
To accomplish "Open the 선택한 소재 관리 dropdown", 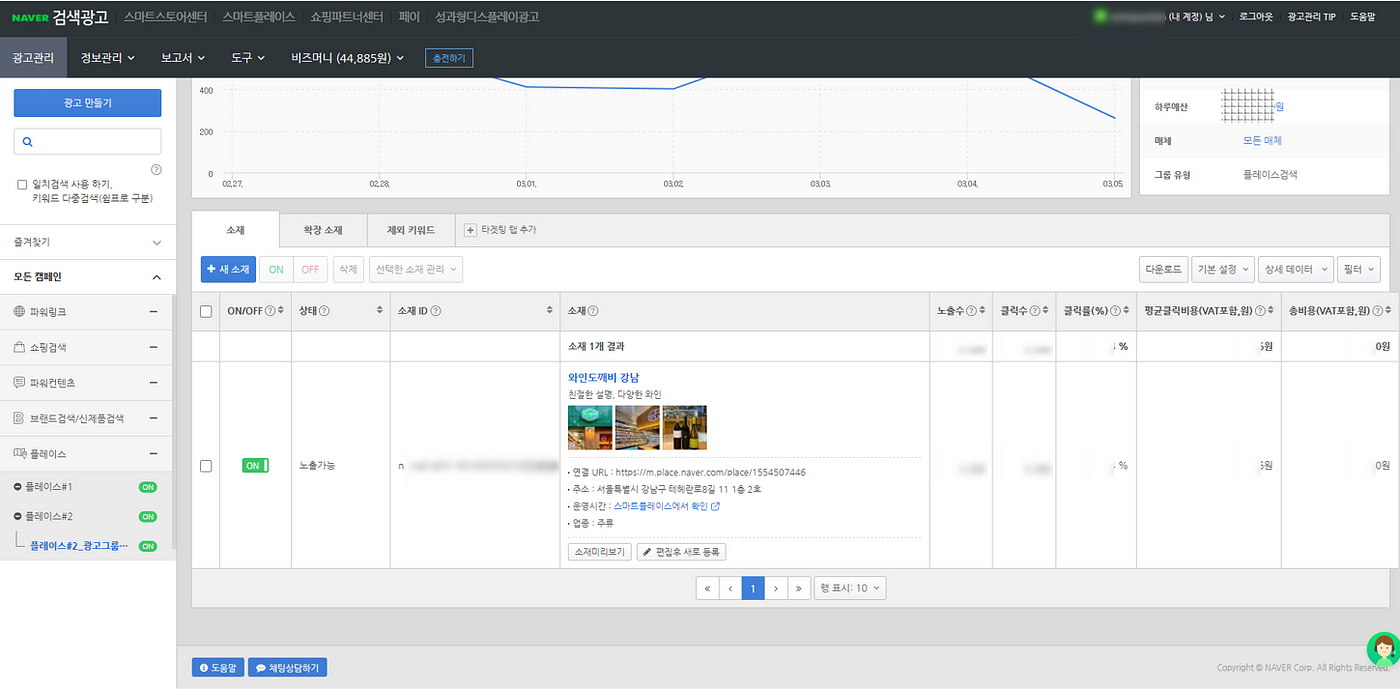I will [416, 269].
